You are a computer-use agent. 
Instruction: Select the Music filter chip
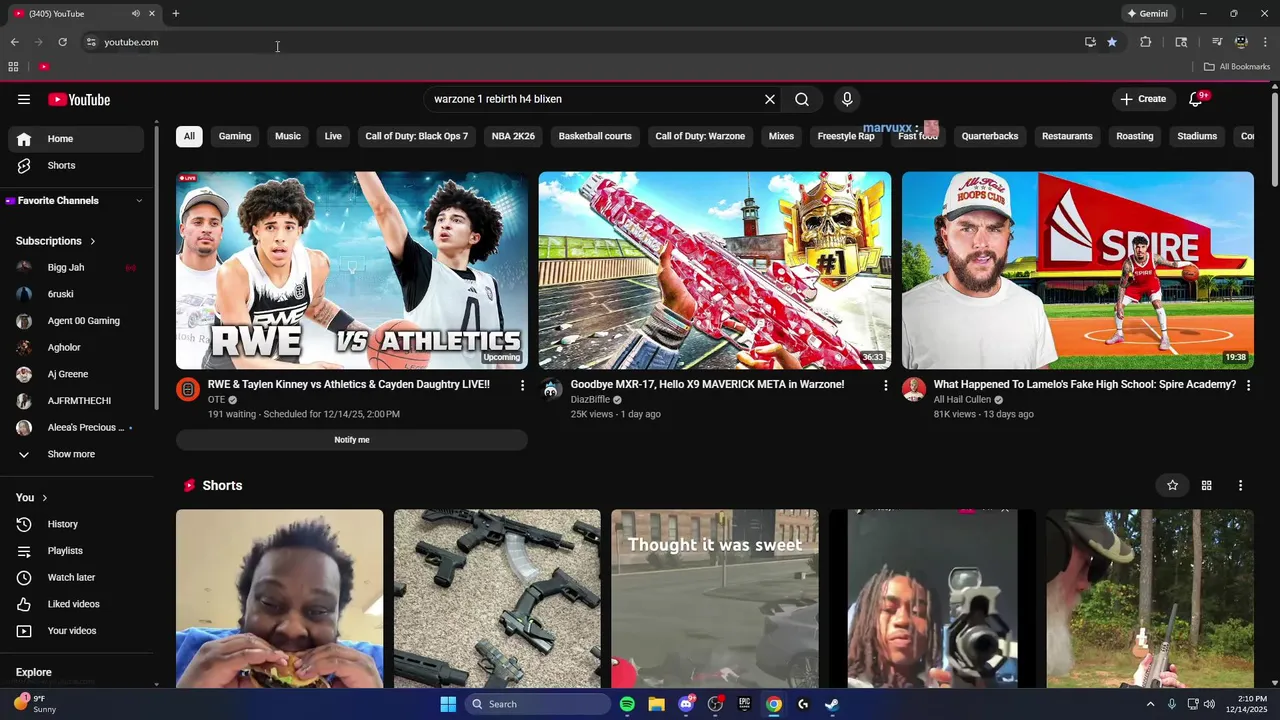click(x=288, y=136)
